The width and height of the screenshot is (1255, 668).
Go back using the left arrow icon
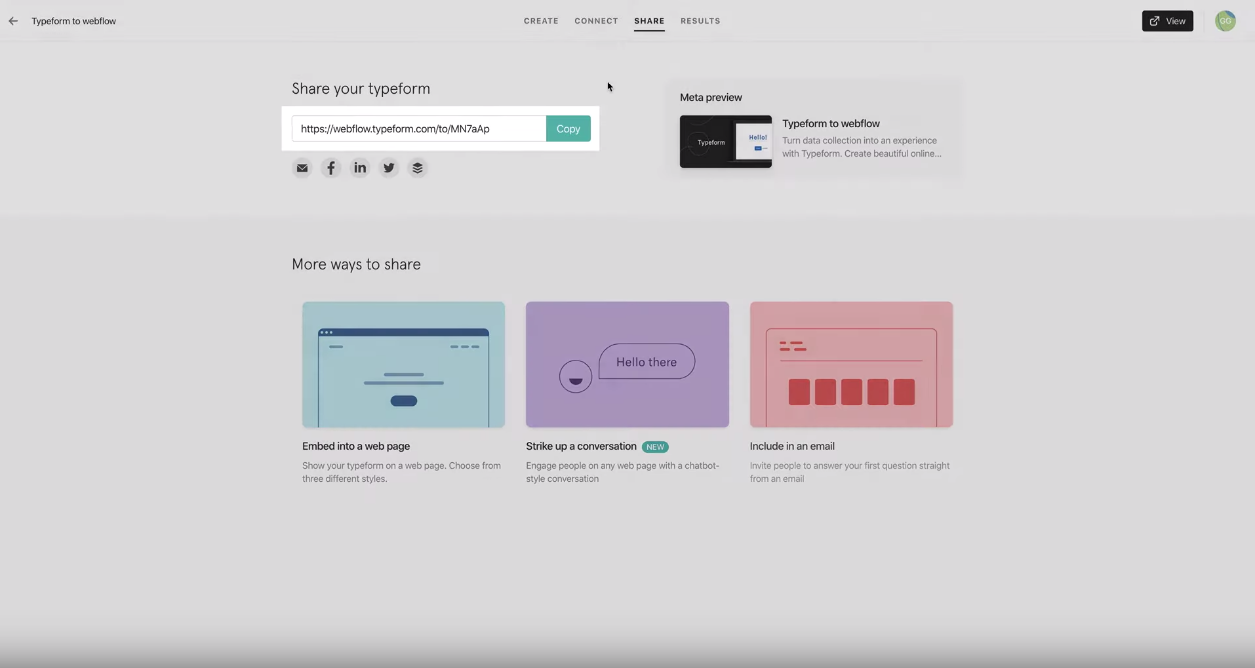point(13,21)
